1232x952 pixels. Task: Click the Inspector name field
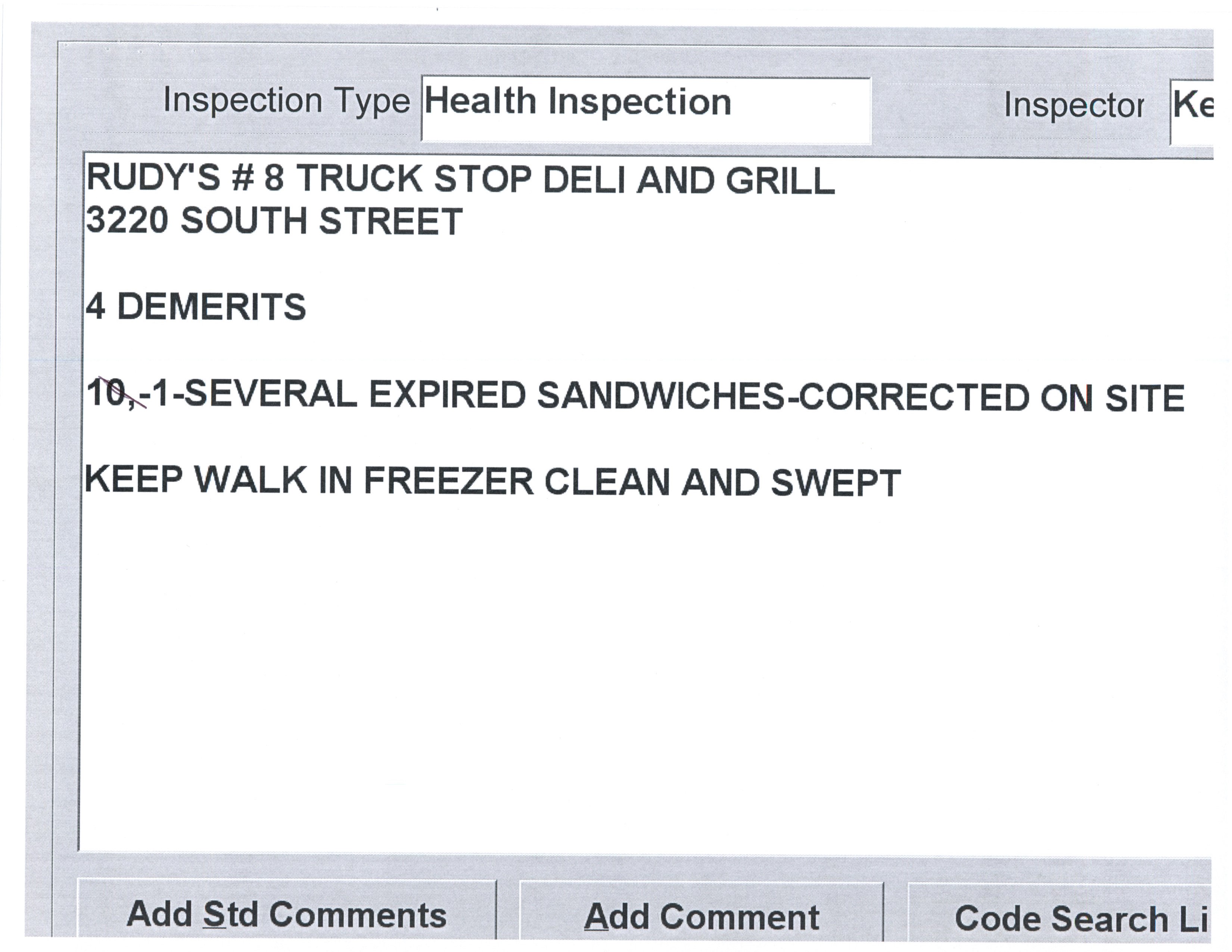1191,111
